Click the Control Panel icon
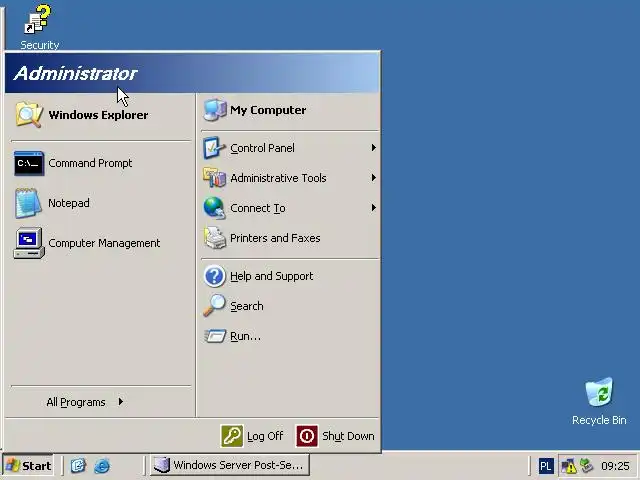The width and height of the screenshot is (640, 480). click(x=214, y=148)
